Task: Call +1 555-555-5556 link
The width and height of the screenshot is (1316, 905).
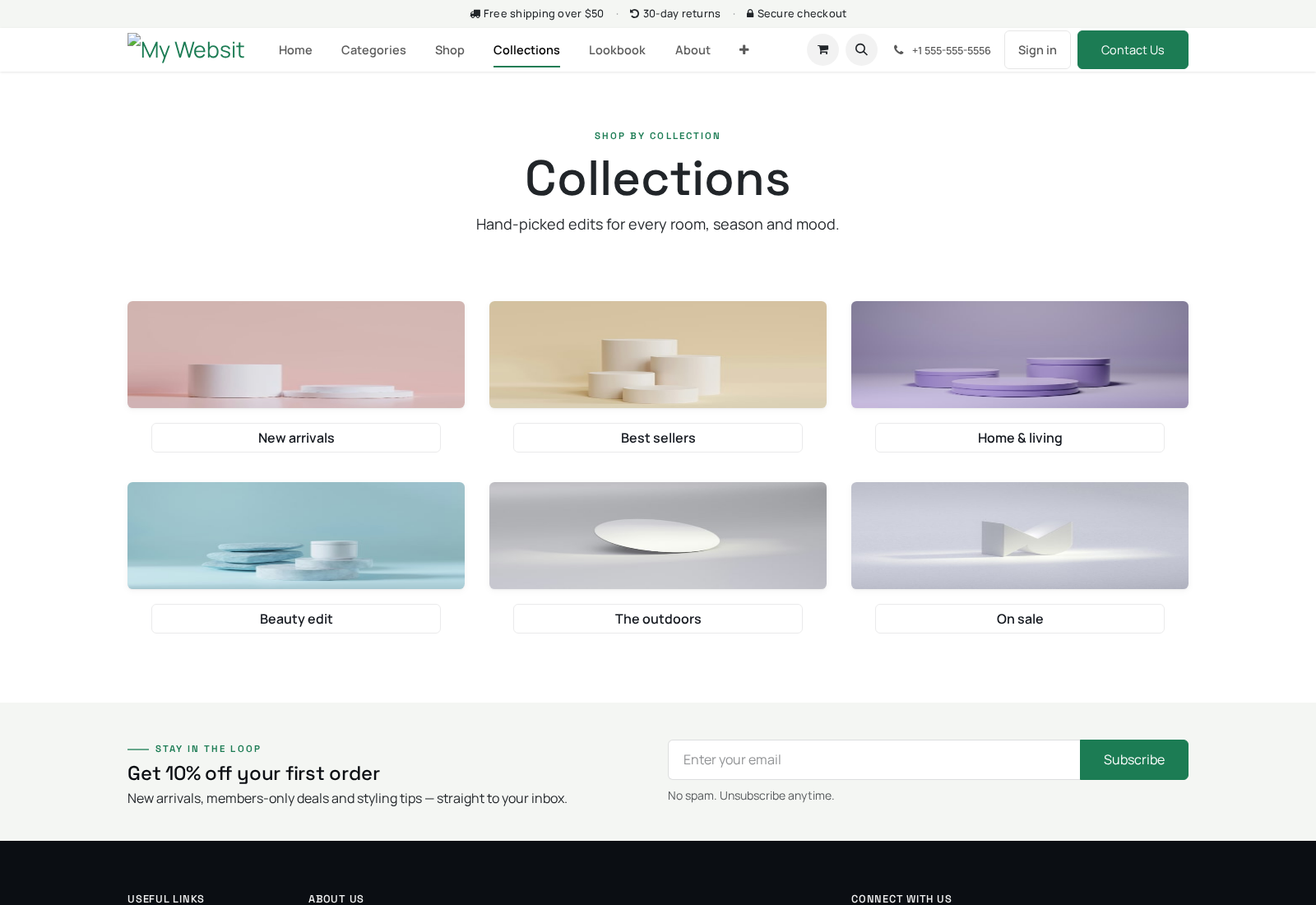Action: 951,51
